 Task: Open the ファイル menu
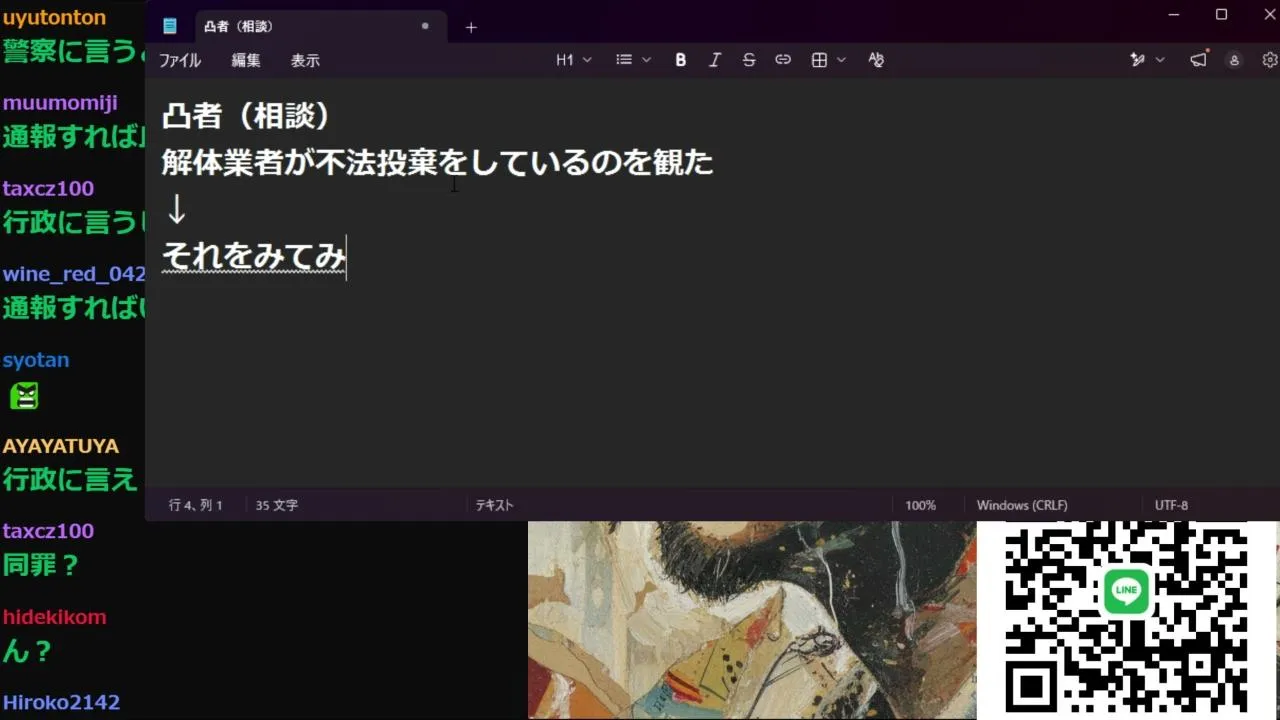click(180, 60)
